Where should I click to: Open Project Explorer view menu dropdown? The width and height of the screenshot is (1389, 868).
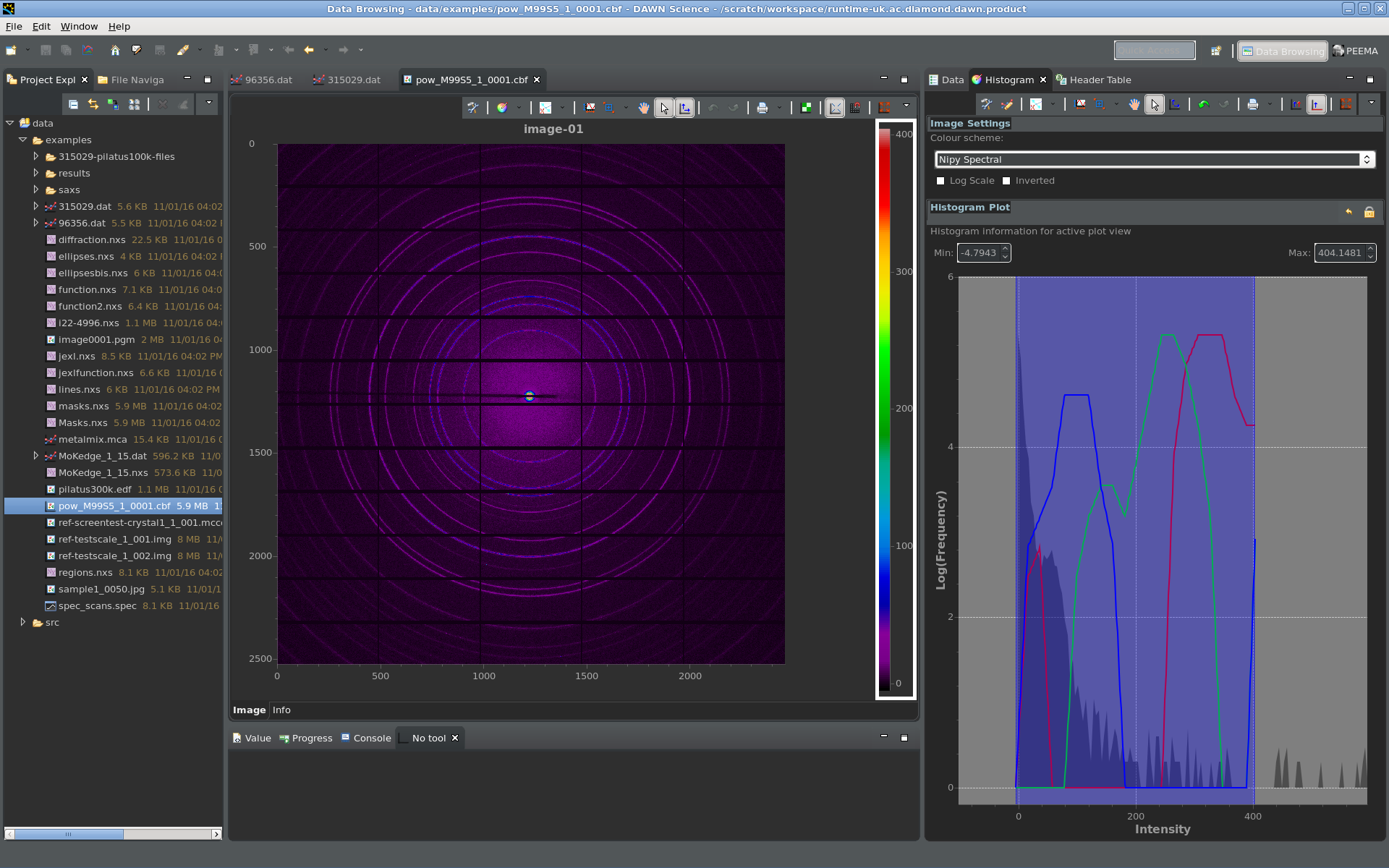pyautogui.click(x=209, y=103)
